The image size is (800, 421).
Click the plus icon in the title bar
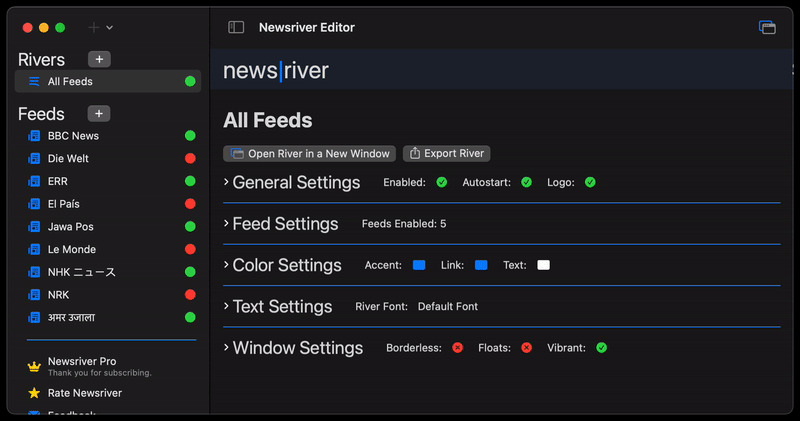[x=93, y=28]
